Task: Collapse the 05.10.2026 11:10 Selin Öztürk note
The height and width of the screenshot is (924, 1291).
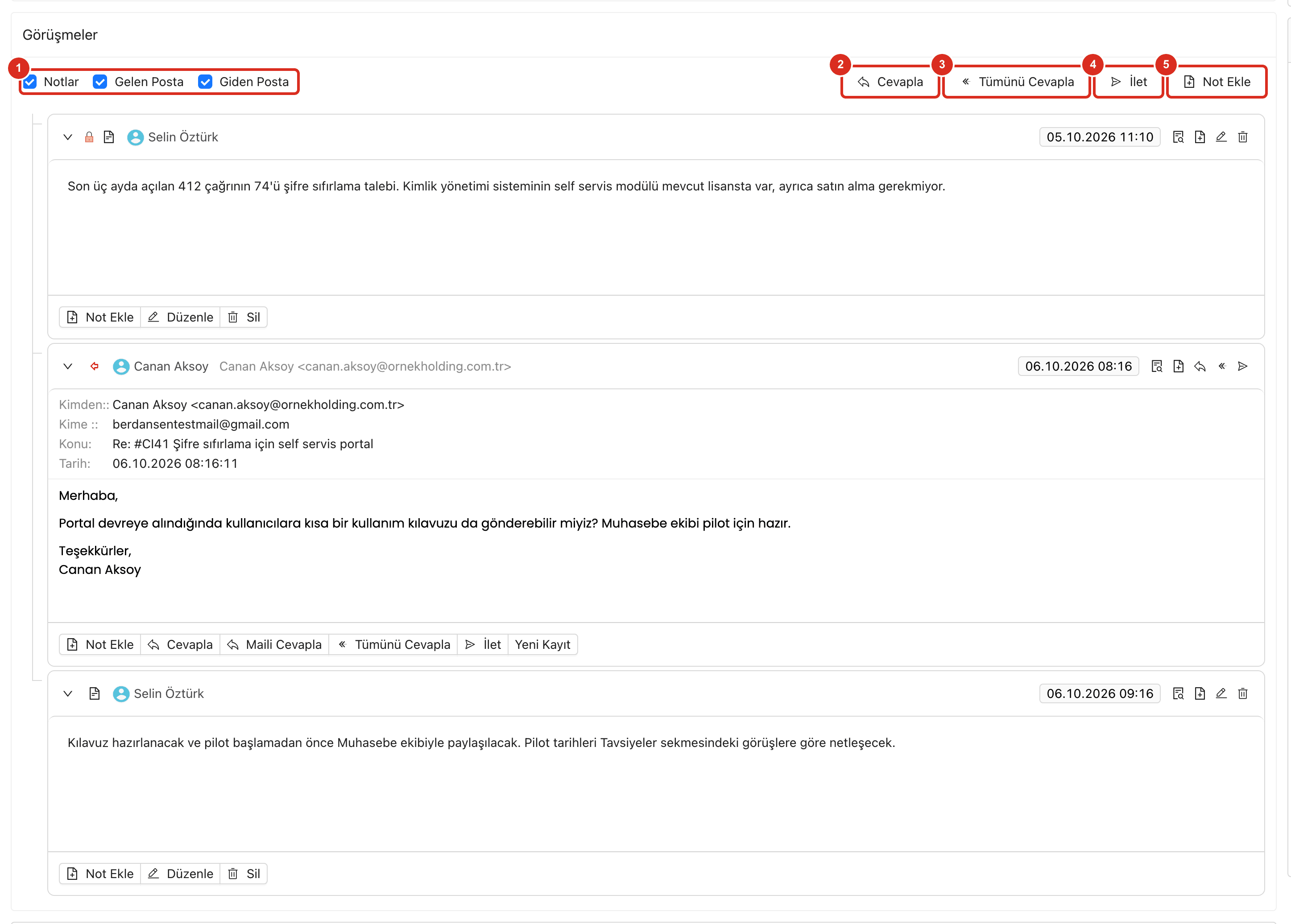Action: (x=68, y=137)
